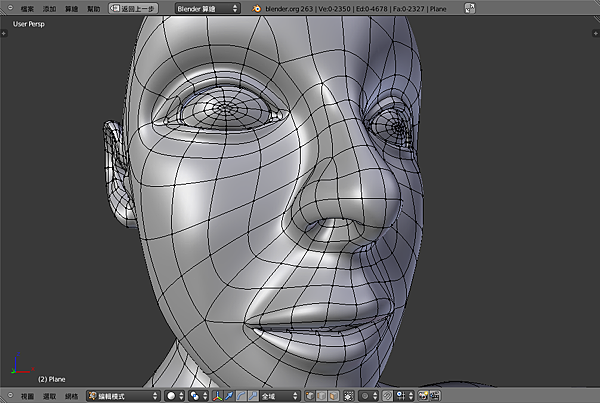Click the Blender logo icon beside blender.org
The image size is (600, 403).
pyautogui.click(x=257, y=7)
